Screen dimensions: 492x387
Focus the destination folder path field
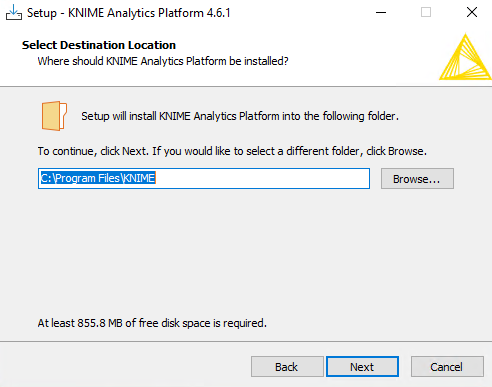click(204, 178)
